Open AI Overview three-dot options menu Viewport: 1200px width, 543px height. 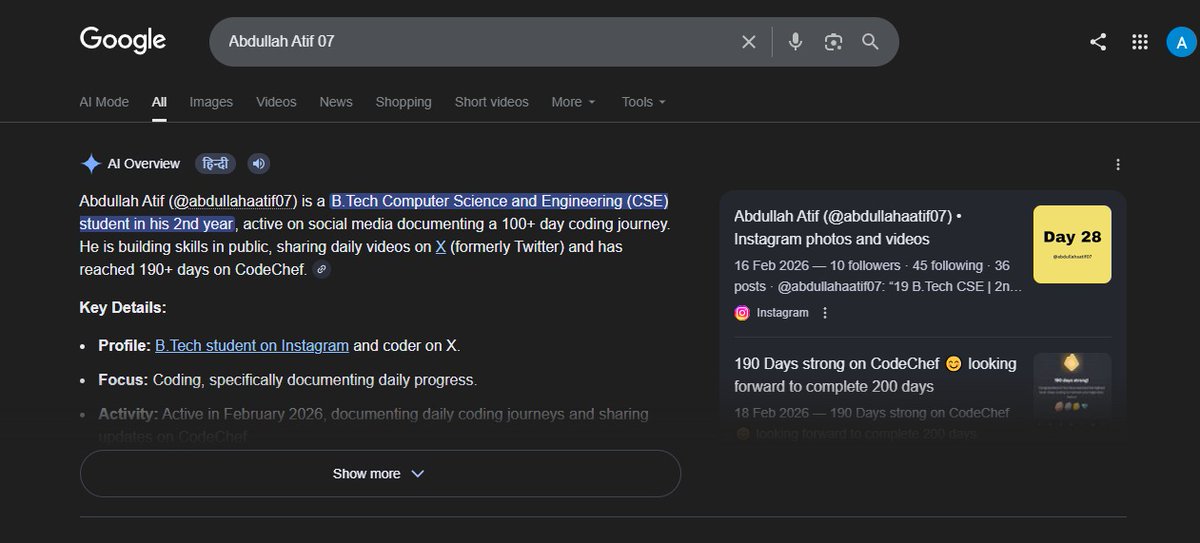(1118, 165)
